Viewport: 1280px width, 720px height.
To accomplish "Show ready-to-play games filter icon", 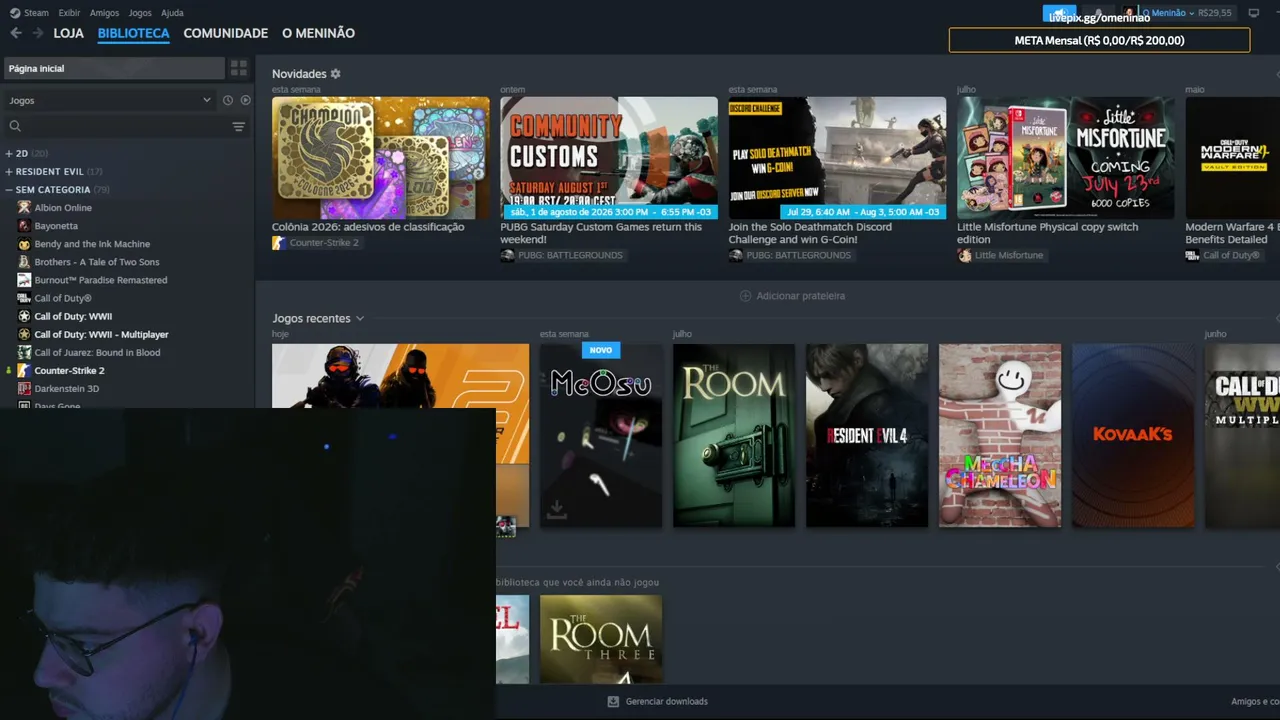I will [x=245, y=100].
